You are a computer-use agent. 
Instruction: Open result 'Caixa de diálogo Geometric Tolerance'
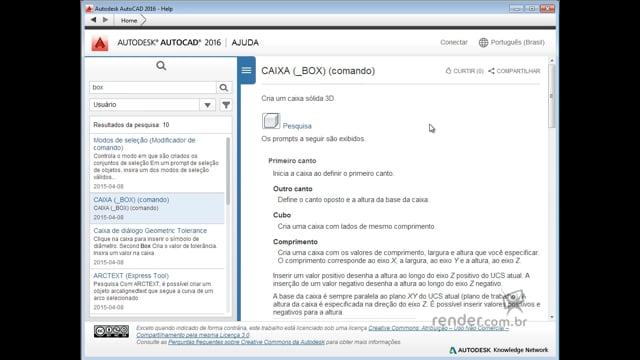click(150, 231)
